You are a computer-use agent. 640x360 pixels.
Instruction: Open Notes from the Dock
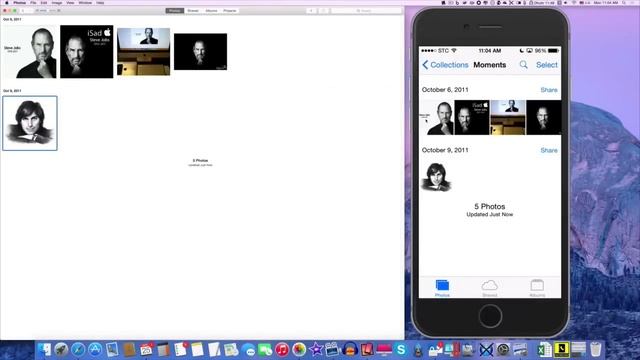[x=197, y=350]
